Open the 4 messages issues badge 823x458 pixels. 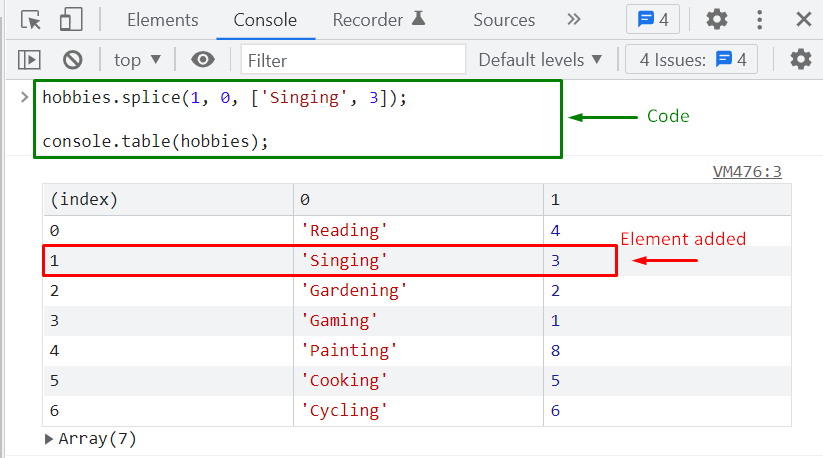point(653,19)
